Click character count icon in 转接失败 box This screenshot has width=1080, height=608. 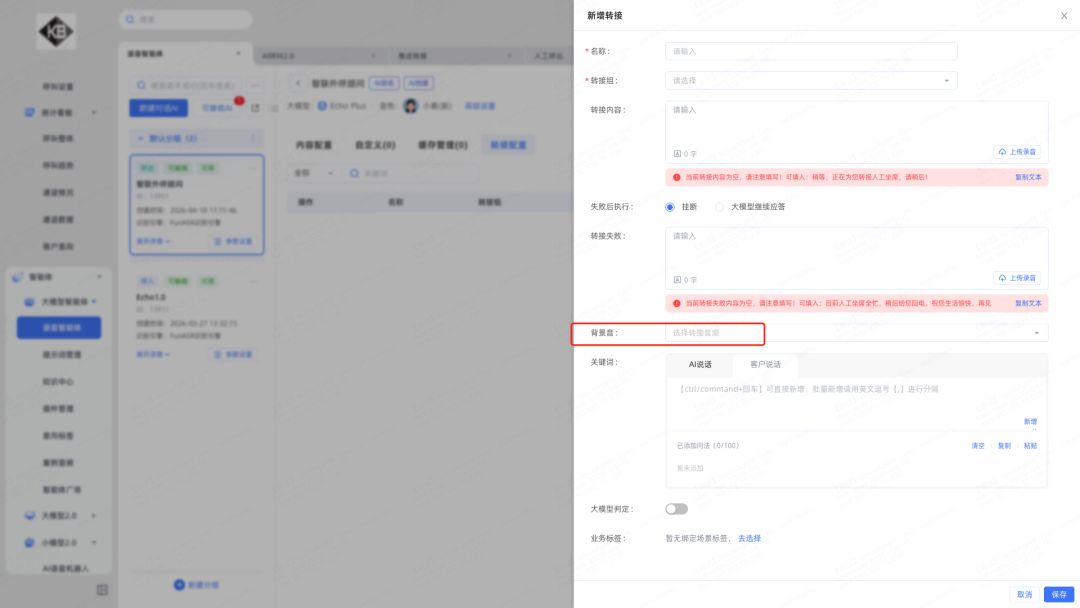[x=677, y=279]
